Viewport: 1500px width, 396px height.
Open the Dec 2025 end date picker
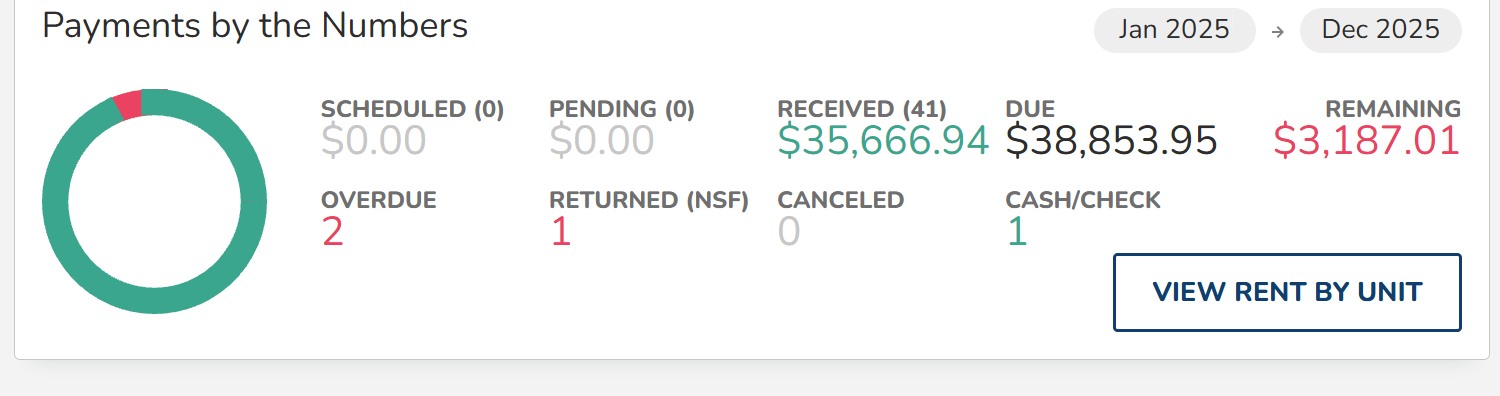(1380, 30)
